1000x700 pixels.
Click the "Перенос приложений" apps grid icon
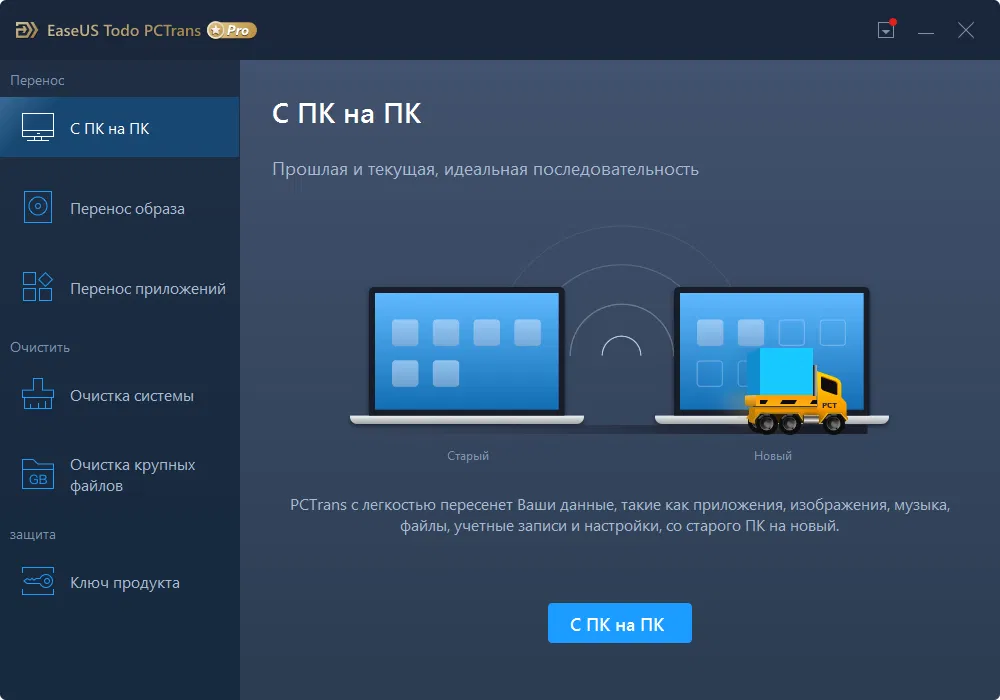pyautogui.click(x=37, y=286)
